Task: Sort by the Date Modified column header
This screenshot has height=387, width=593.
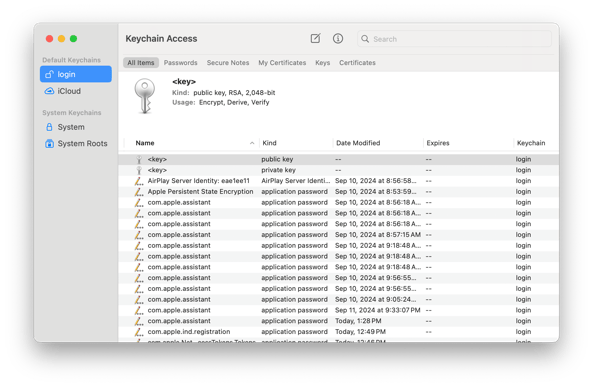Action: 358,143
